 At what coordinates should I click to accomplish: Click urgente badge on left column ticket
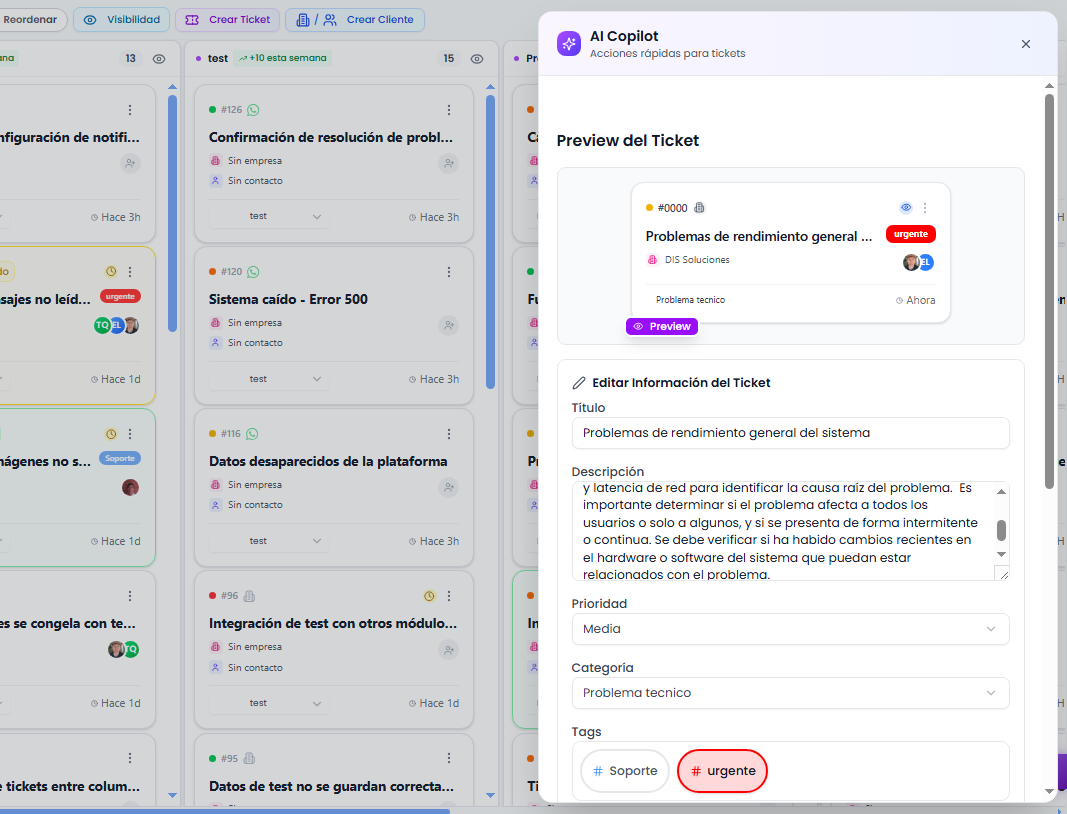(x=120, y=296)
